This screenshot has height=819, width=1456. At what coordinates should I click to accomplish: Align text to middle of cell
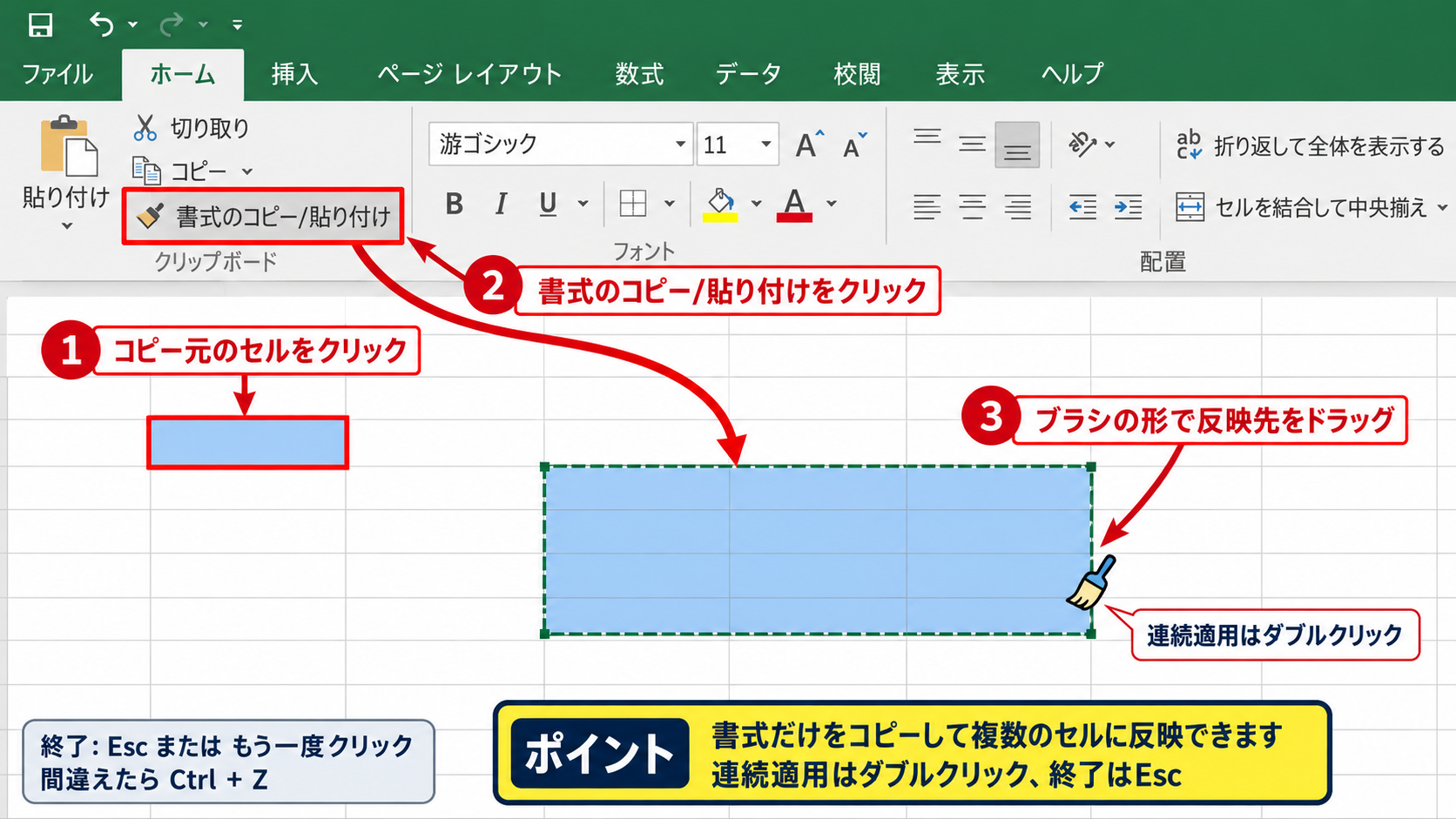point(972,144)
